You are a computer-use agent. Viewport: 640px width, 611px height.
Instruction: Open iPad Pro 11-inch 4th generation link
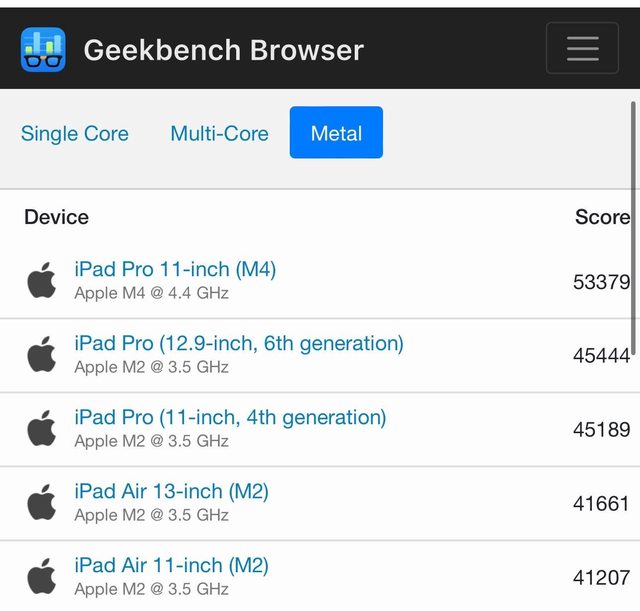[x=230, y=417]
